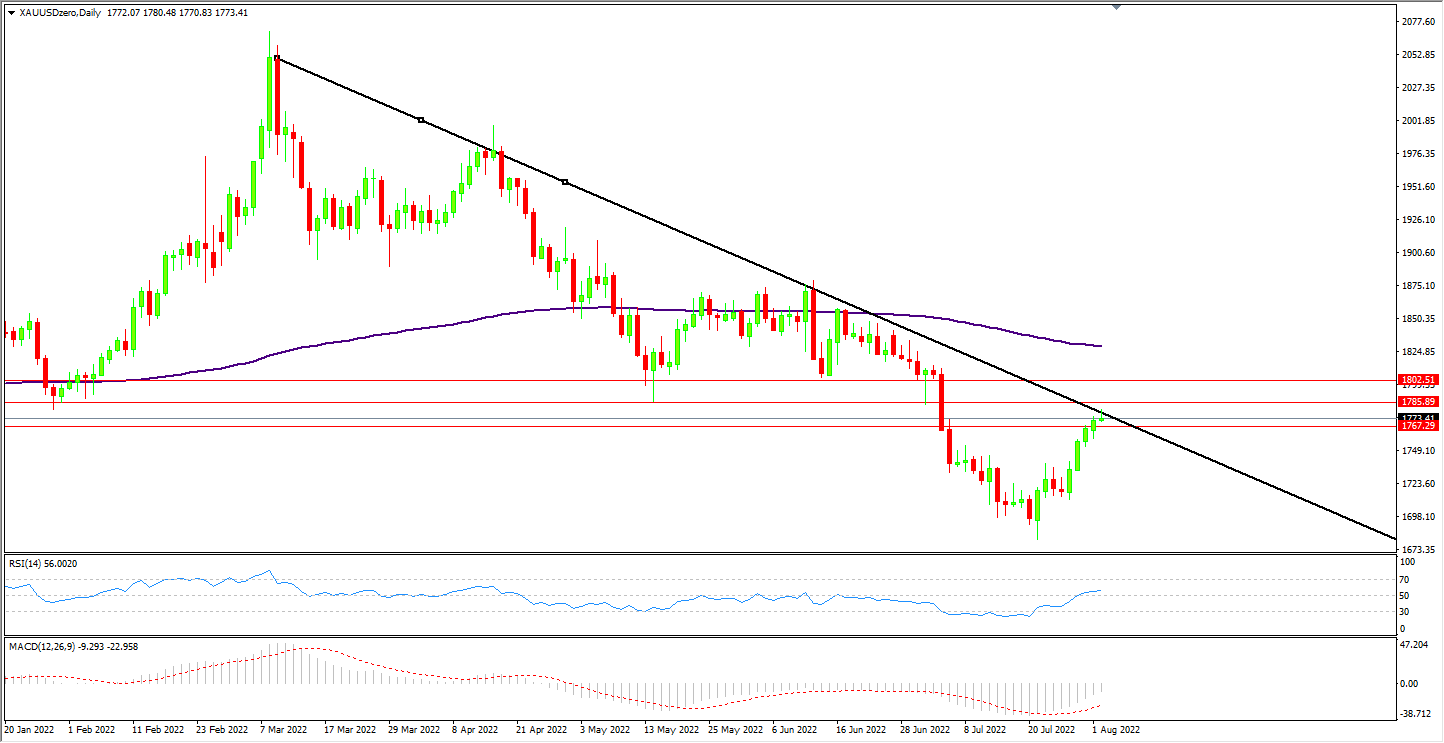Screen dimensions: 1444x743
Task: Click the 1773.41 current price label
Action: 1419,417
